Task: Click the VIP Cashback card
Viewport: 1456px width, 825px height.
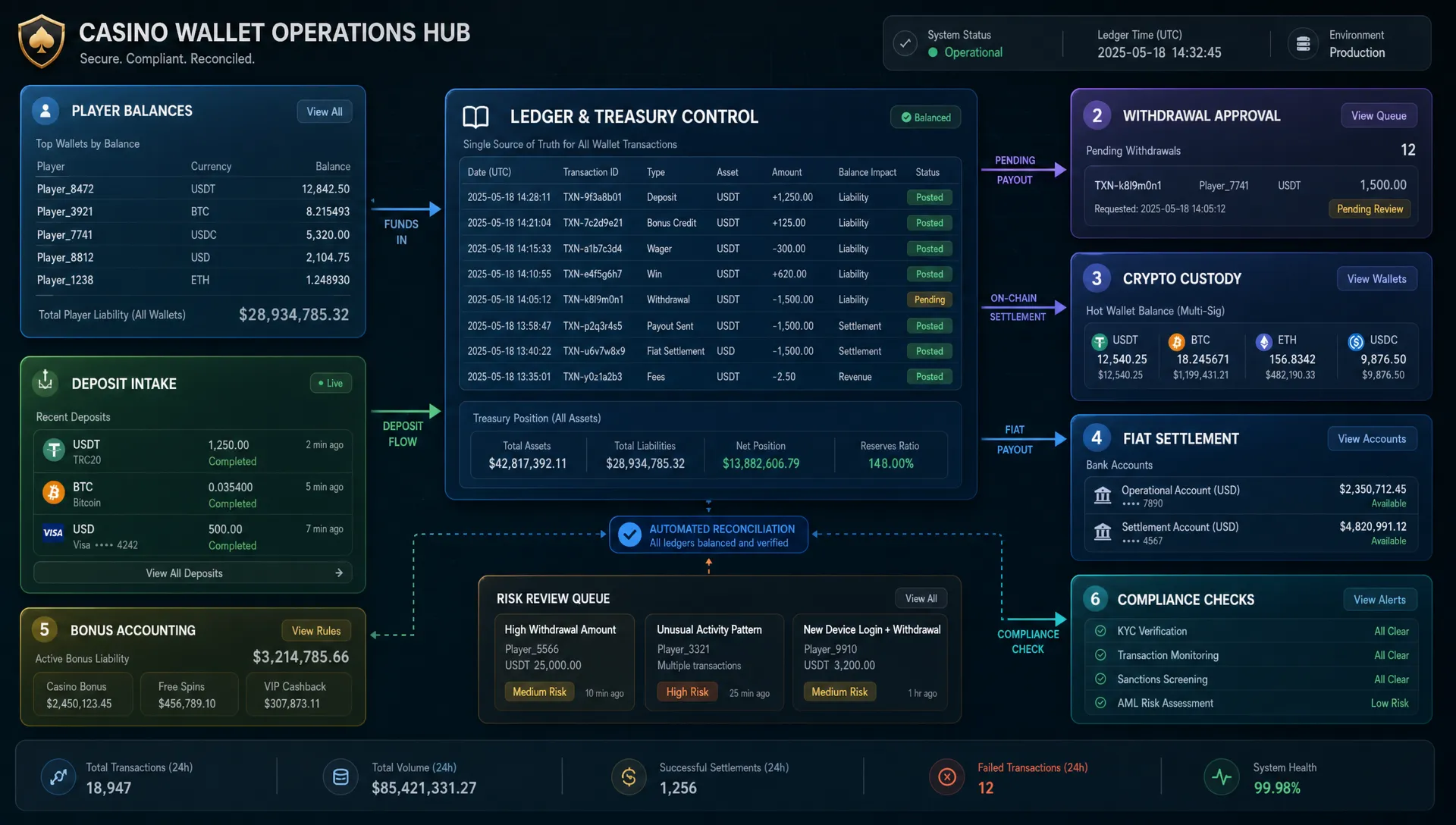Action: (299, 695)
